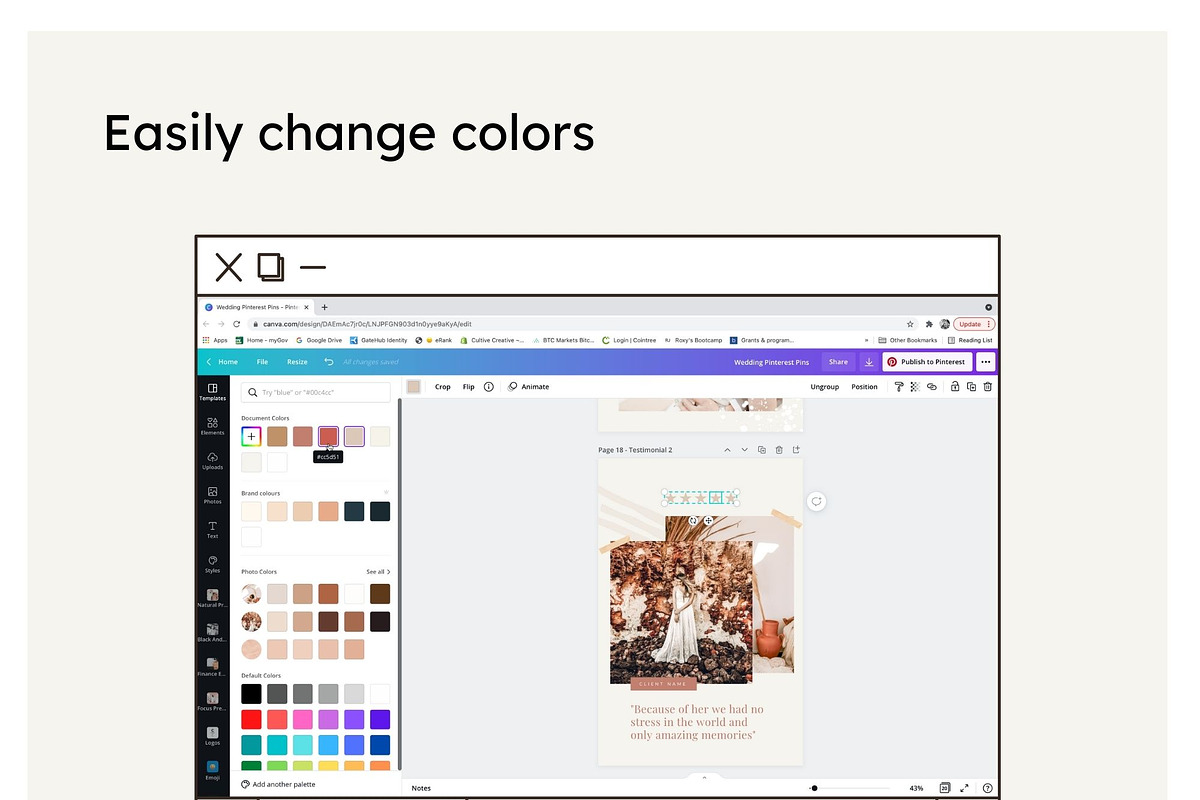The height and width of the screenshot is (800, 1200).
Task: Click the Share button
Action: click(x=838, y=362)
